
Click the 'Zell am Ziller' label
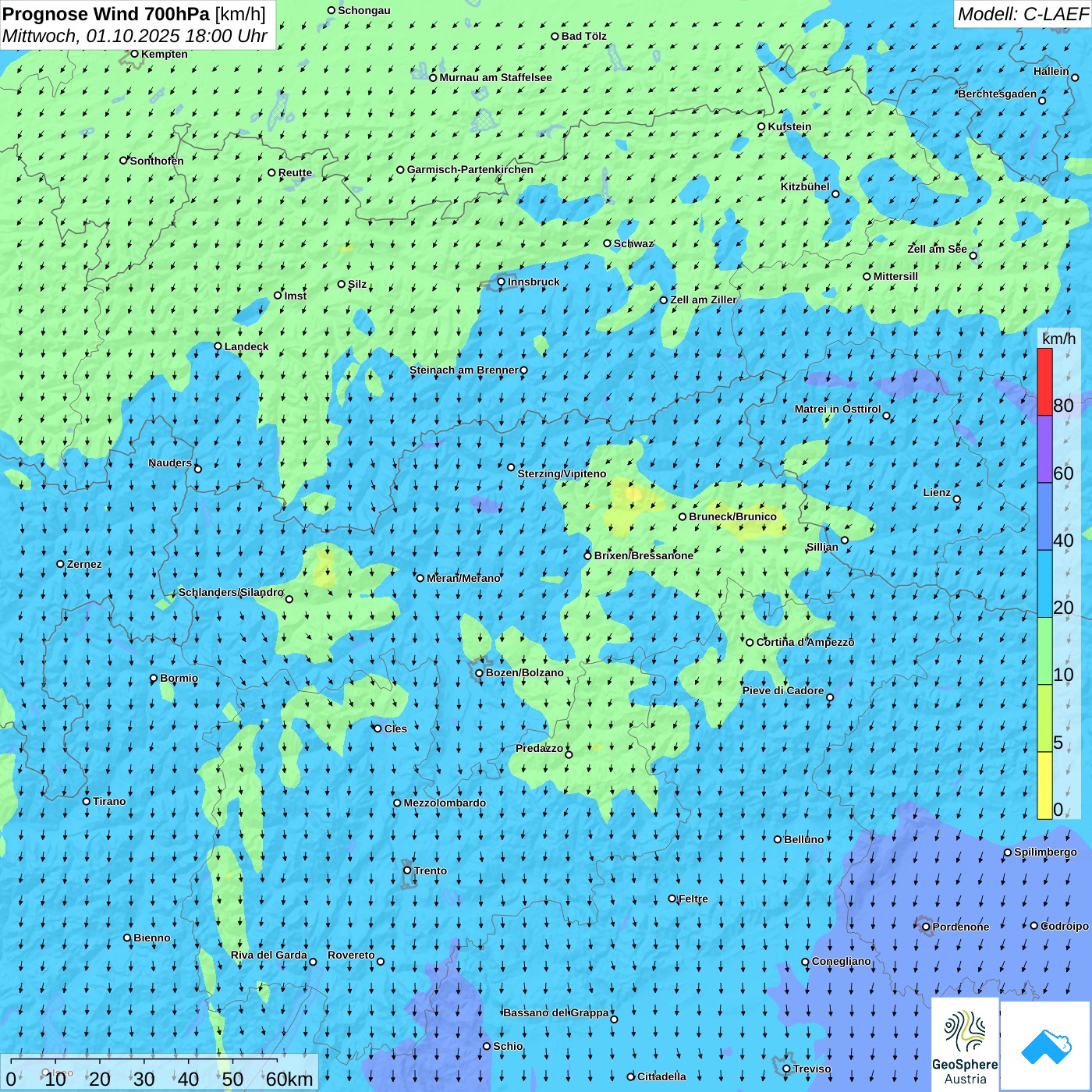[704, 300]
